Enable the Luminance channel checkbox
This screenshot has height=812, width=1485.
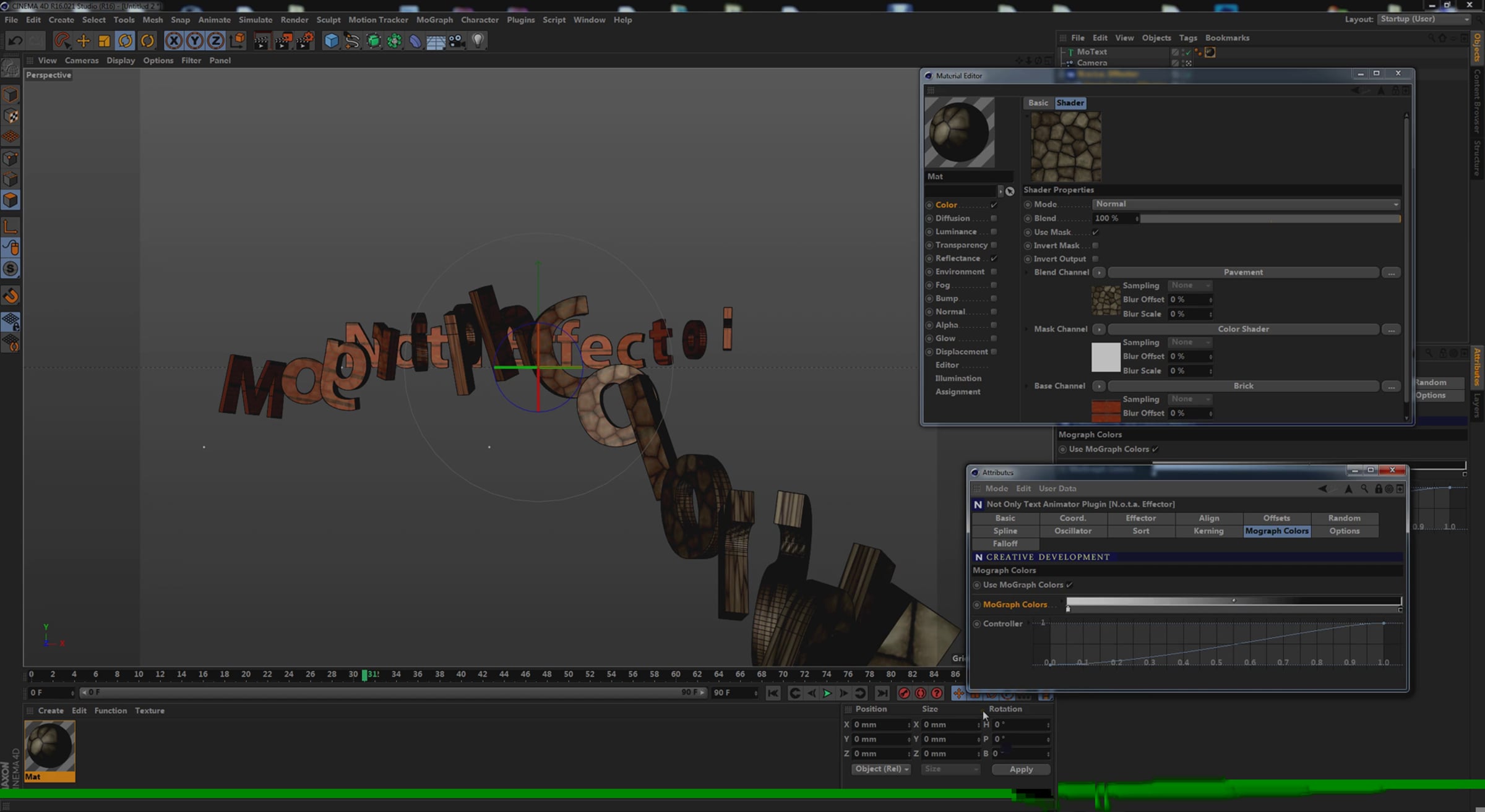point(994,232)
